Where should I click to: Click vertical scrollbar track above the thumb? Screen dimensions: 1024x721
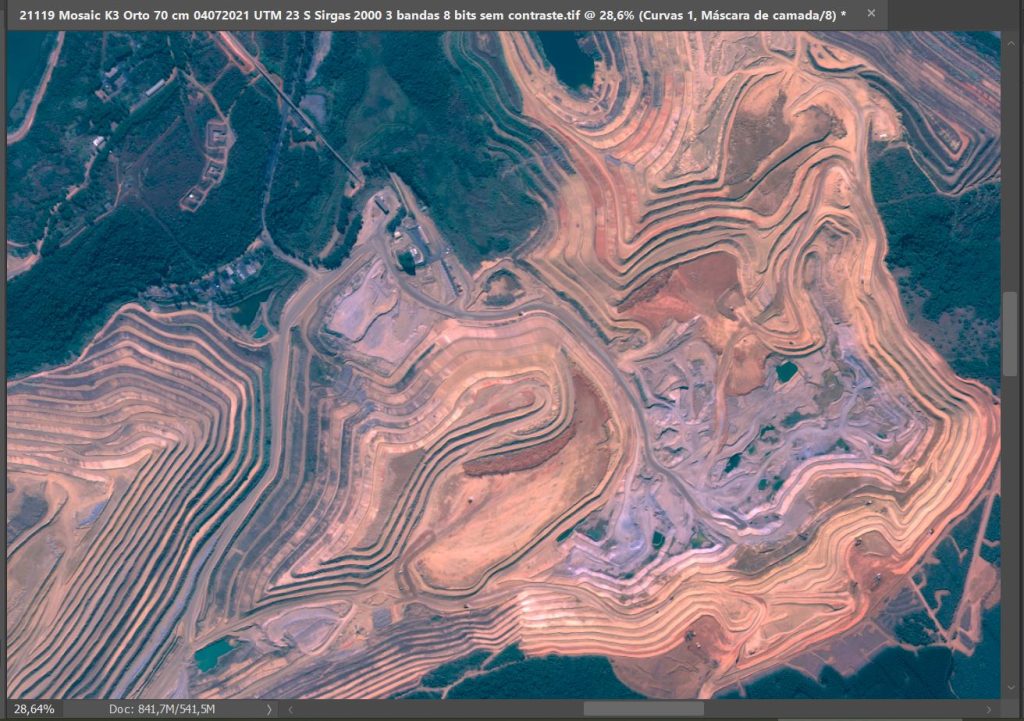pyautogui.click(x=1011, y=170)
